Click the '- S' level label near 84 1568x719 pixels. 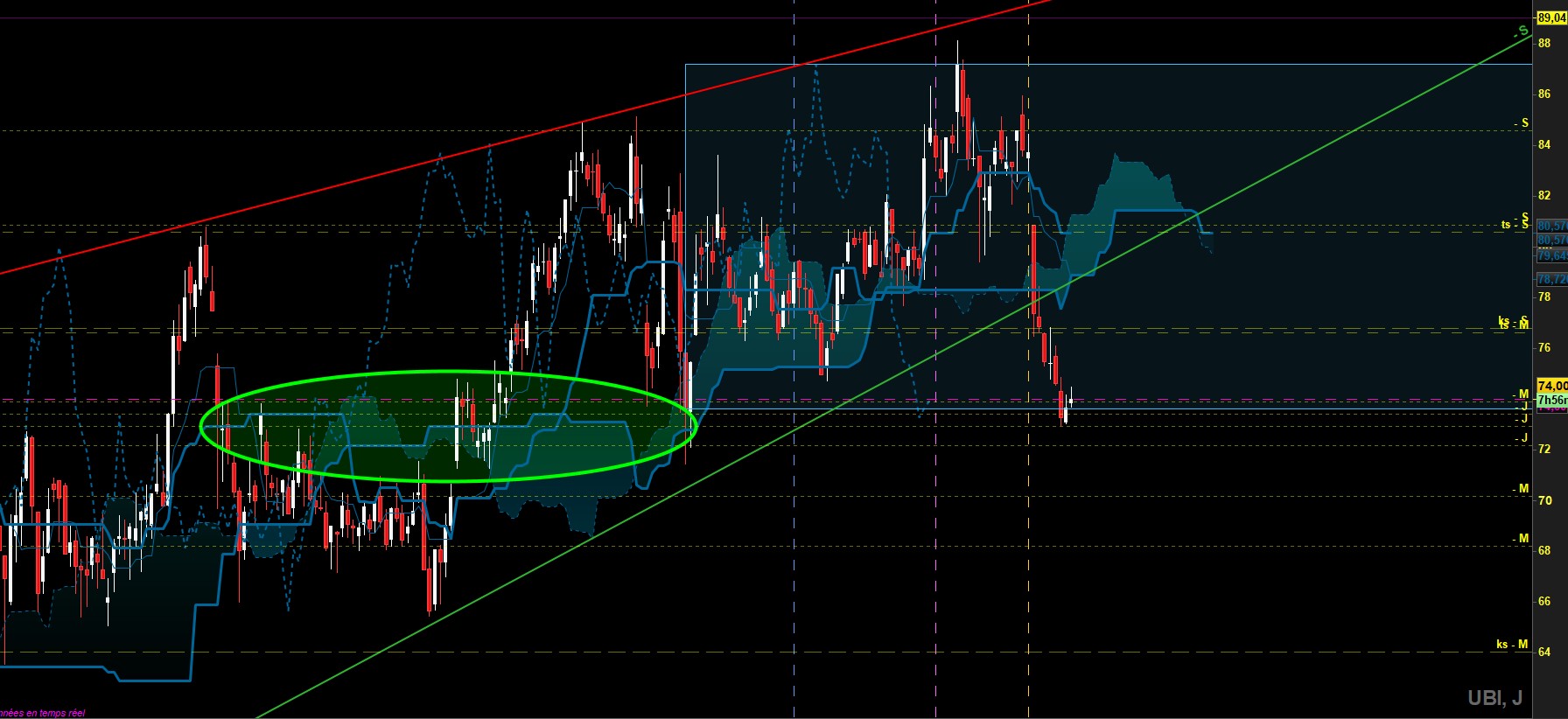pos(1522,123)
